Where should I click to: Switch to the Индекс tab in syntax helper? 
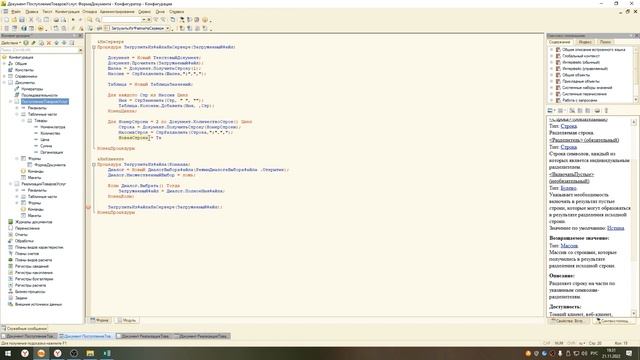(585, 42)
